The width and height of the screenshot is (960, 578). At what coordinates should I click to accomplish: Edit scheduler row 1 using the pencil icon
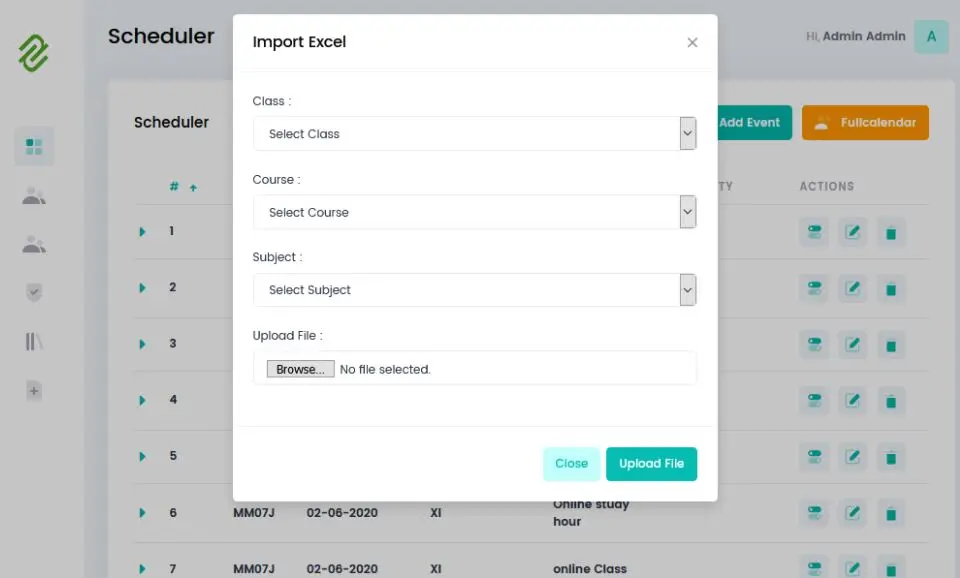852,232
